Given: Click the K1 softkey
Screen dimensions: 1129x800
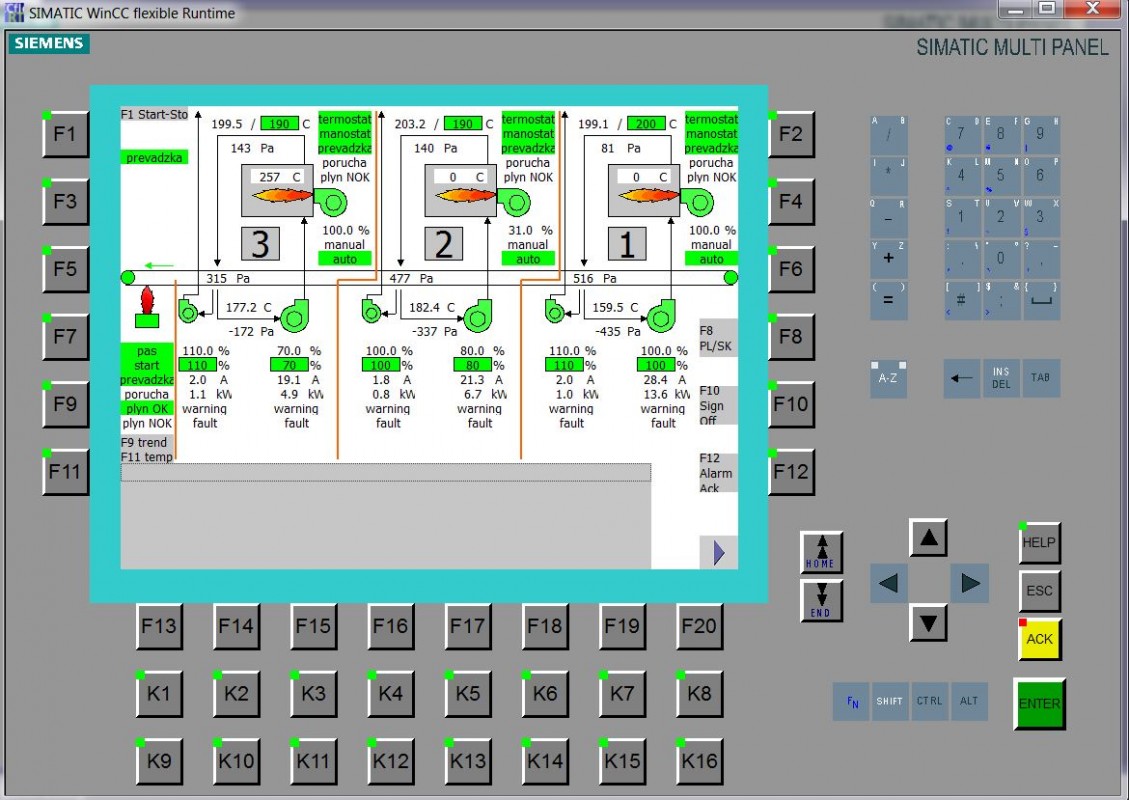Looking at the screenshot, I should pos(158,693).
